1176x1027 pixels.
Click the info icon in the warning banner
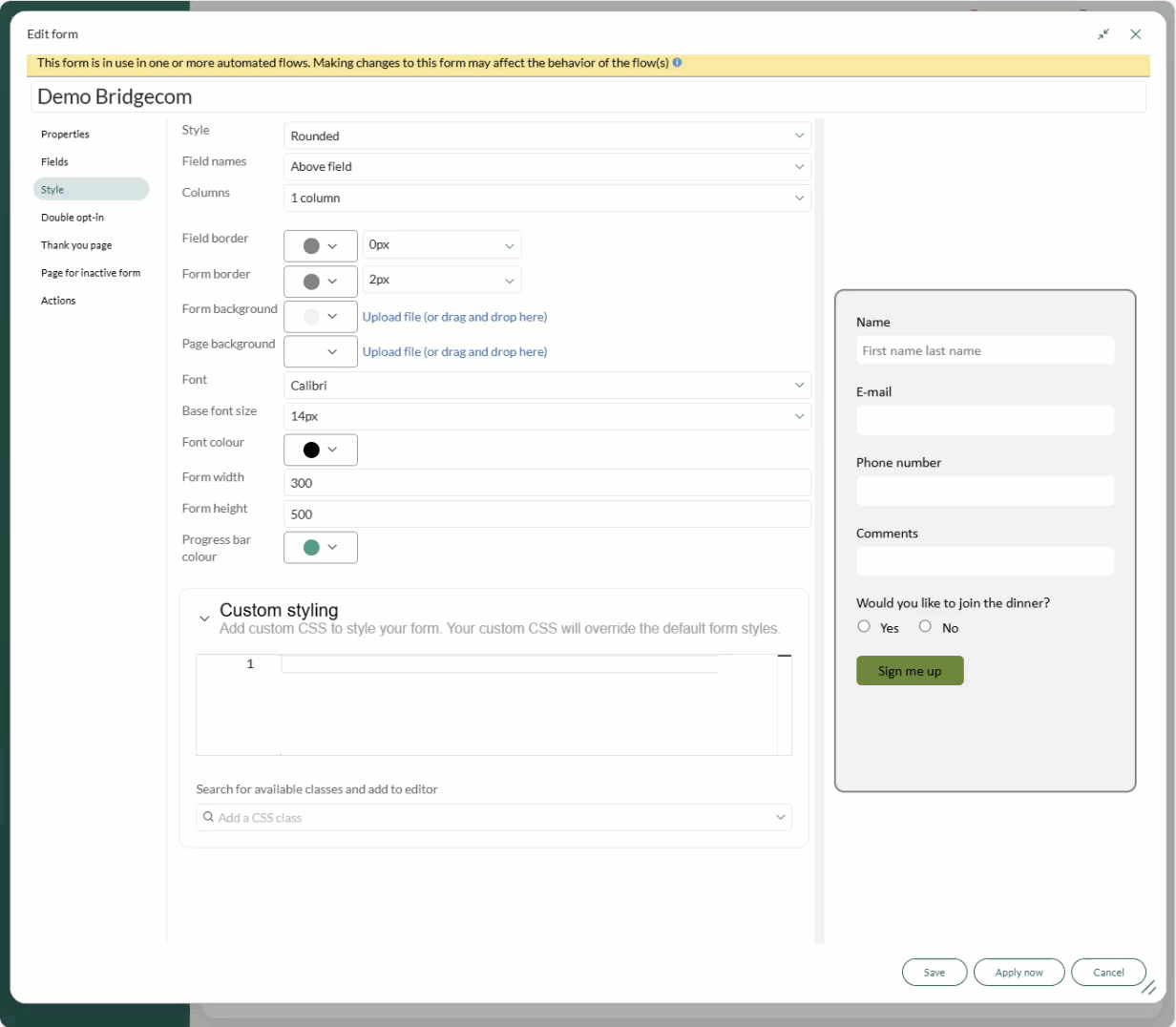click(677, 63)
